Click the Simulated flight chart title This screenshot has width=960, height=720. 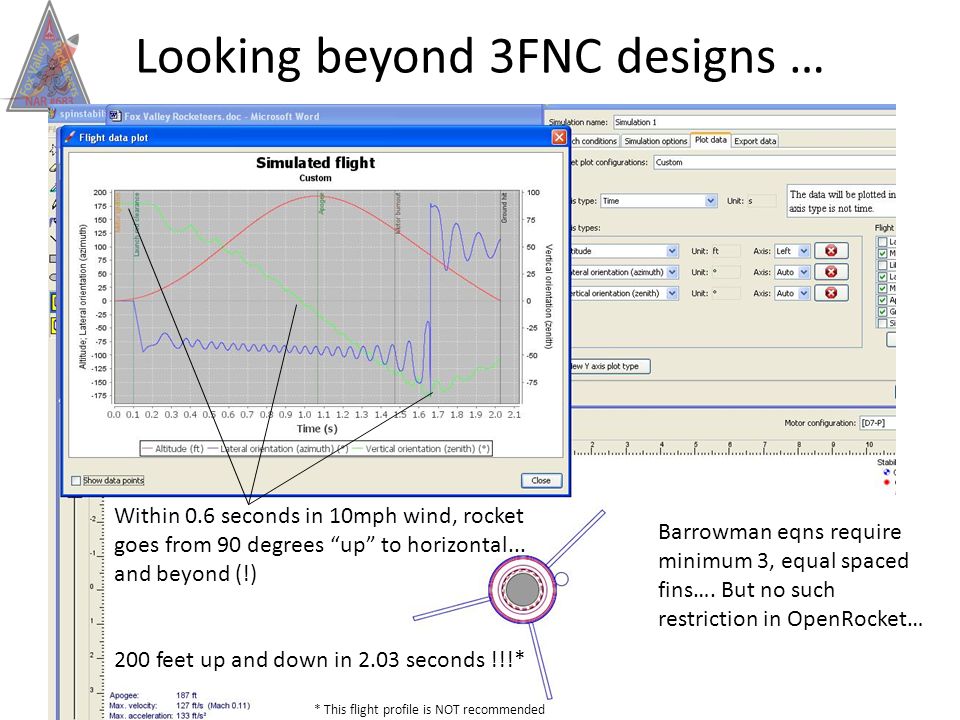[x=315, y=163]
